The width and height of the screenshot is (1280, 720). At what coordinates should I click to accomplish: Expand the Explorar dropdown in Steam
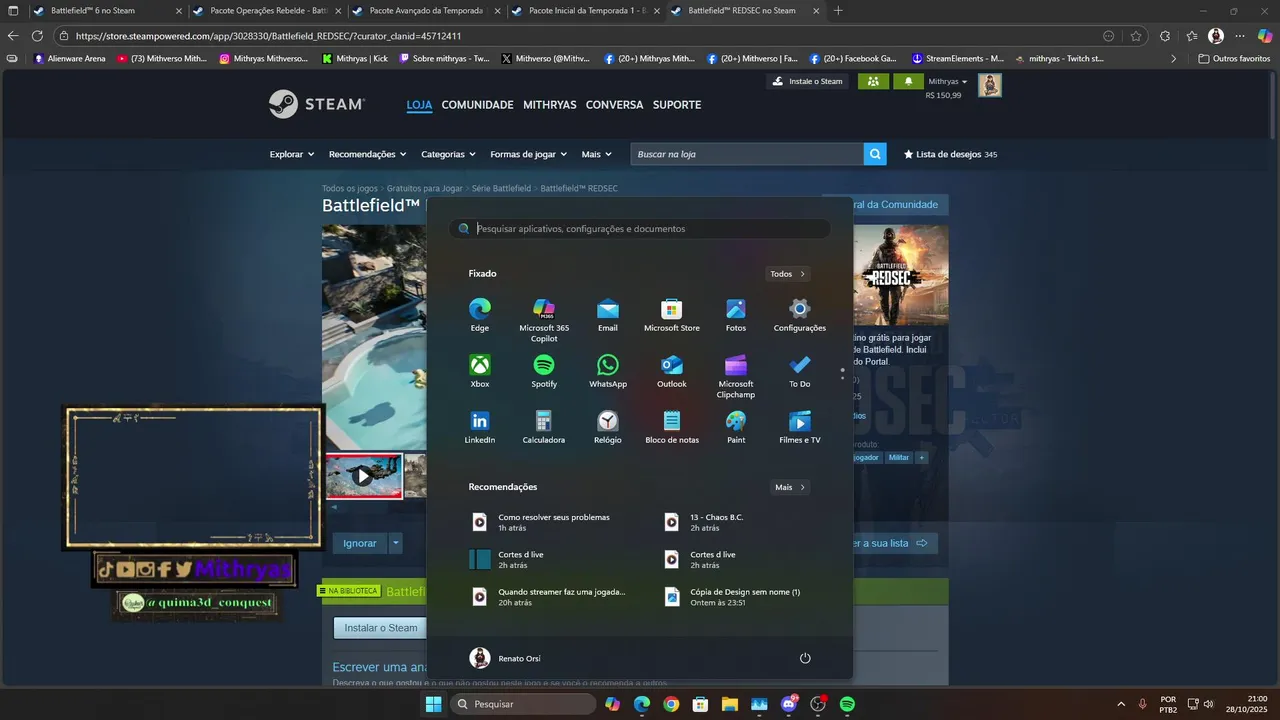click(x=292, y=154)
